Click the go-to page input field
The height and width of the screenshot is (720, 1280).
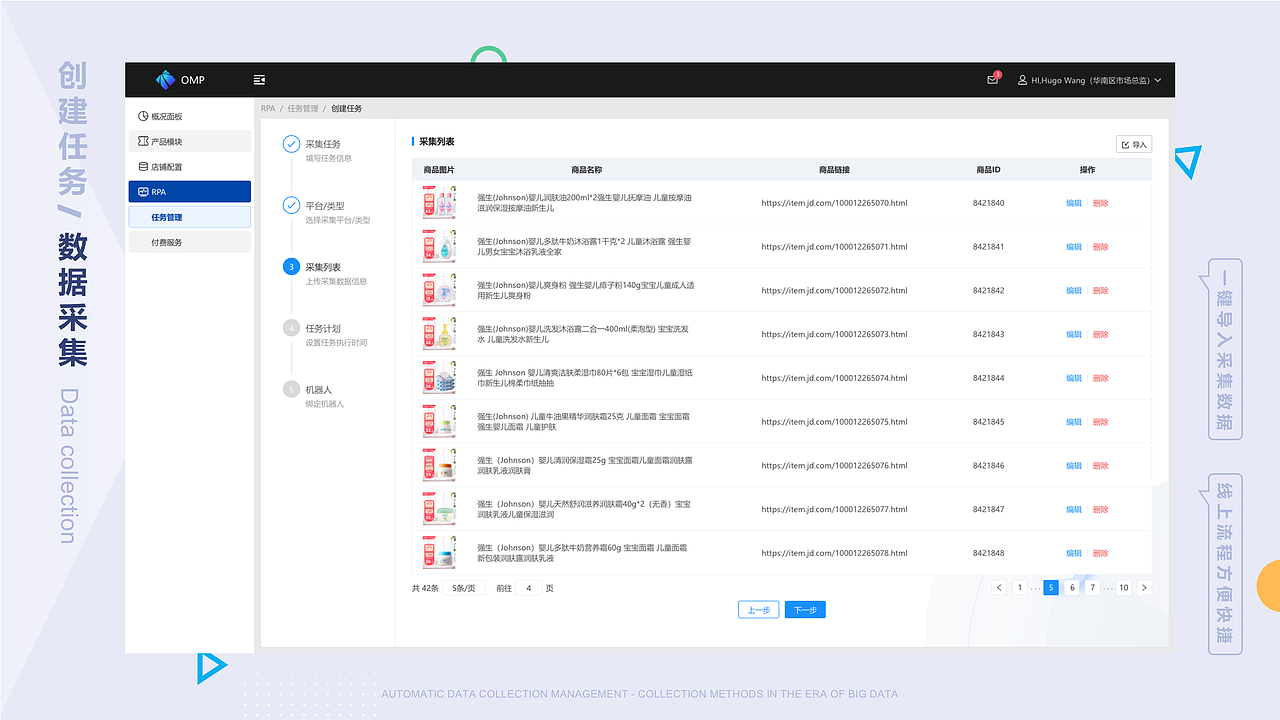coord(528,588)
